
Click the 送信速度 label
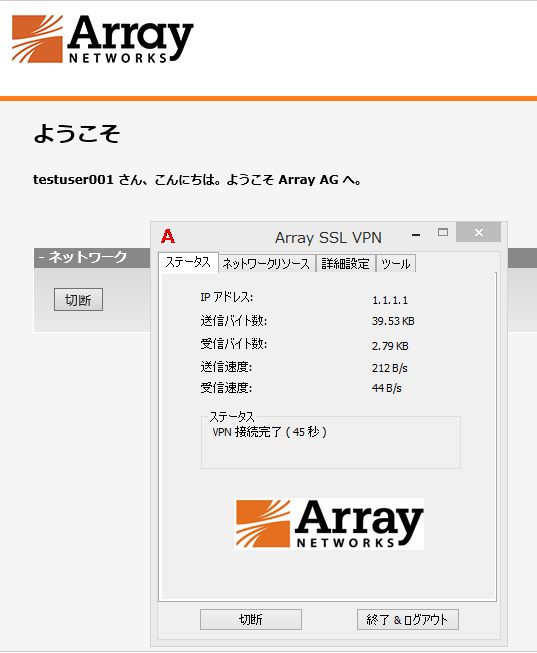pos(226,366)
